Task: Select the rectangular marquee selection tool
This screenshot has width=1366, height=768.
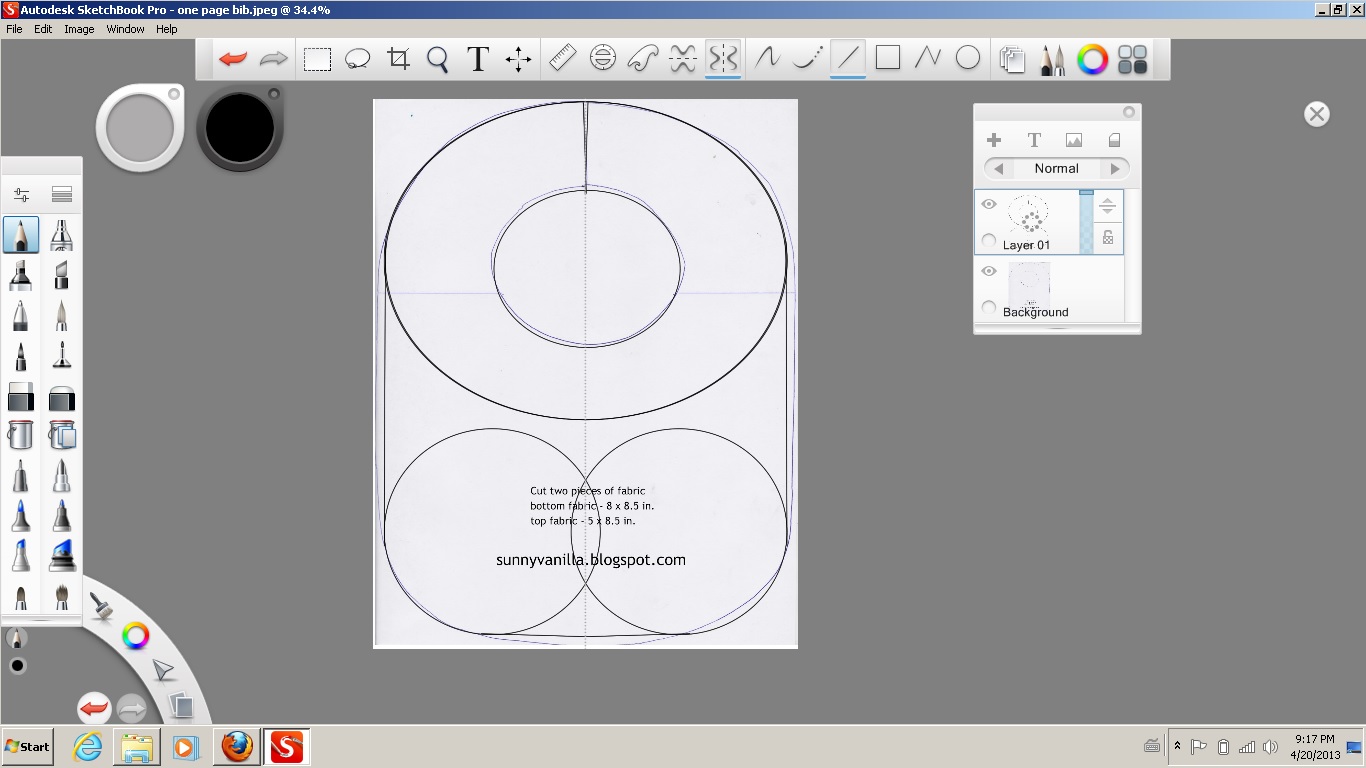Action: click(317, 59)
